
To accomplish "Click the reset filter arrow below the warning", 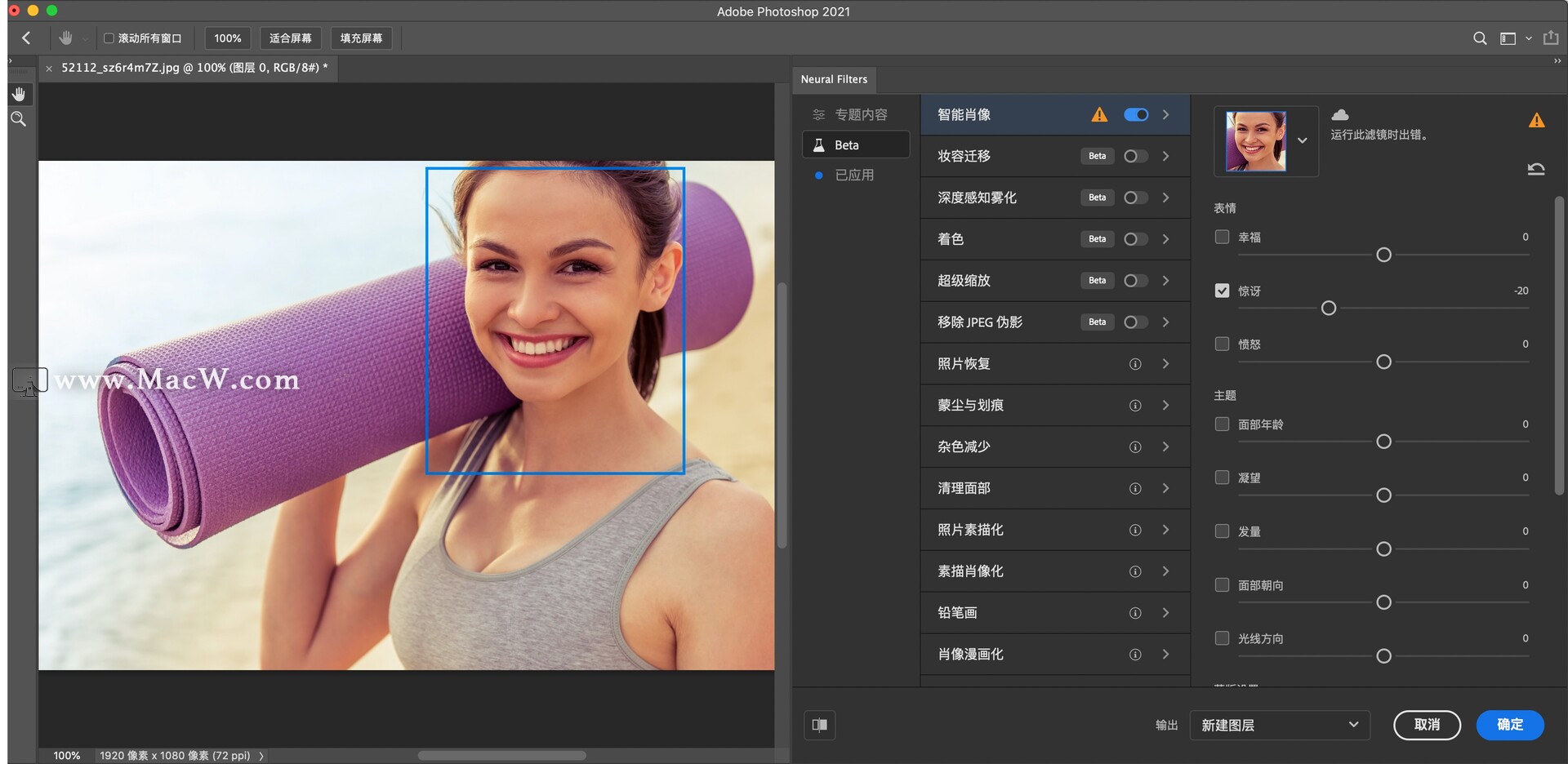I will point(1536,169).
